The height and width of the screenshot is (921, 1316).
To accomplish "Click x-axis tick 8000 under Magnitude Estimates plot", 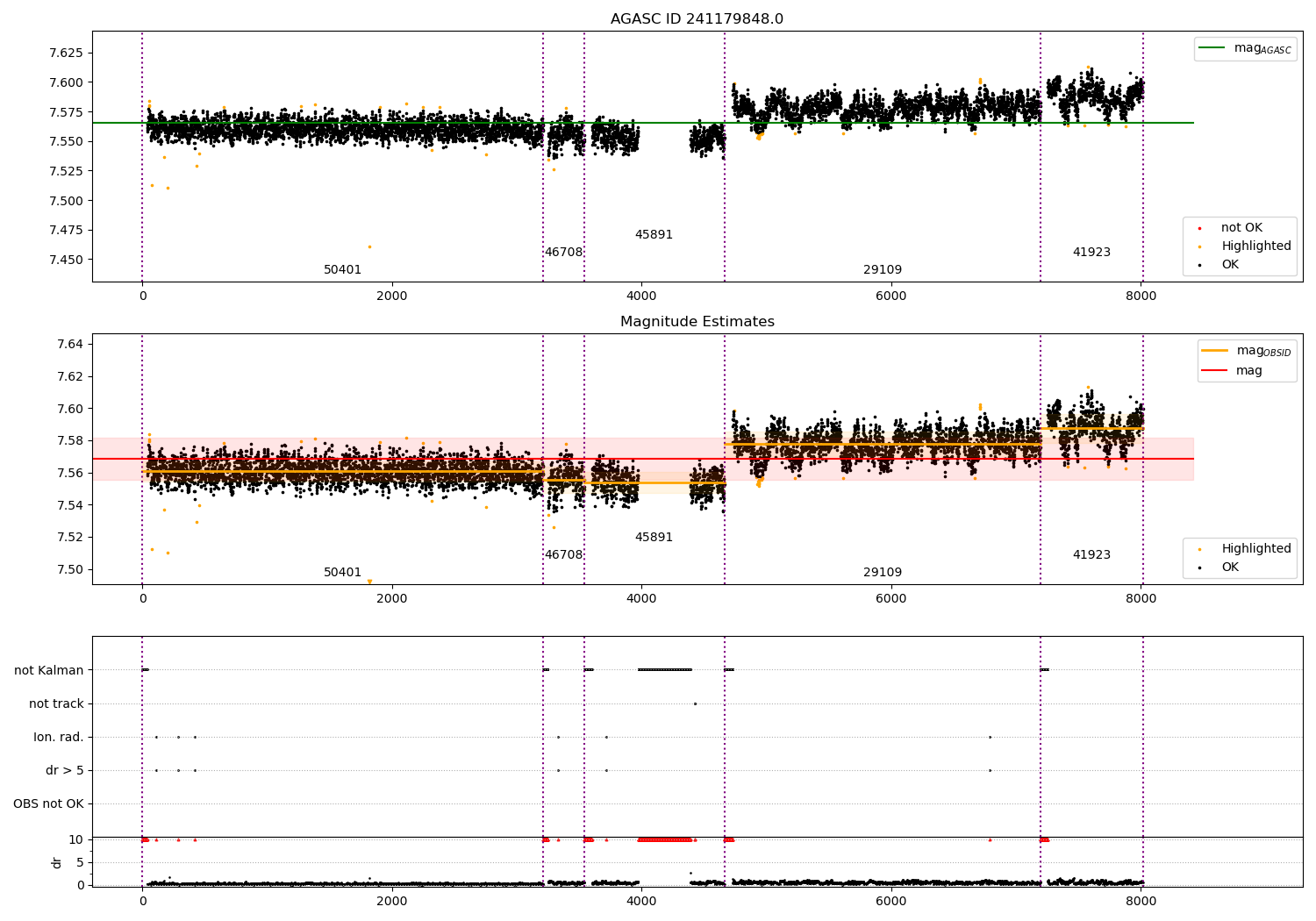I will (1141, 599).
